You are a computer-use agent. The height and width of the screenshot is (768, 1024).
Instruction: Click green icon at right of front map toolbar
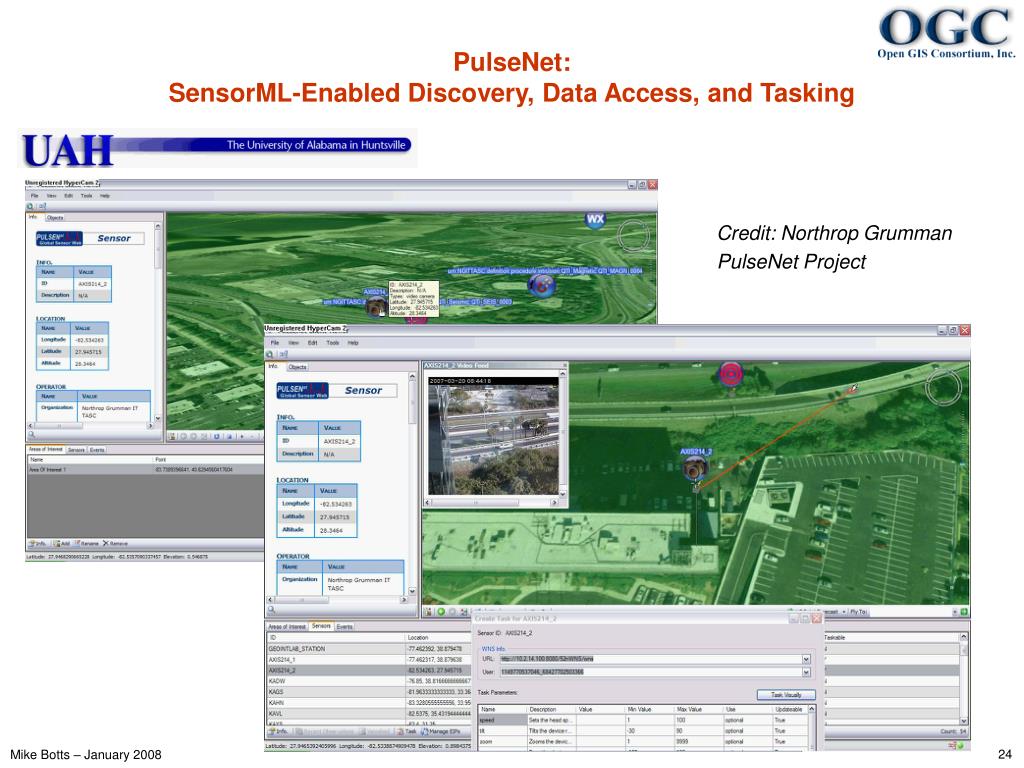pos(964,612)
